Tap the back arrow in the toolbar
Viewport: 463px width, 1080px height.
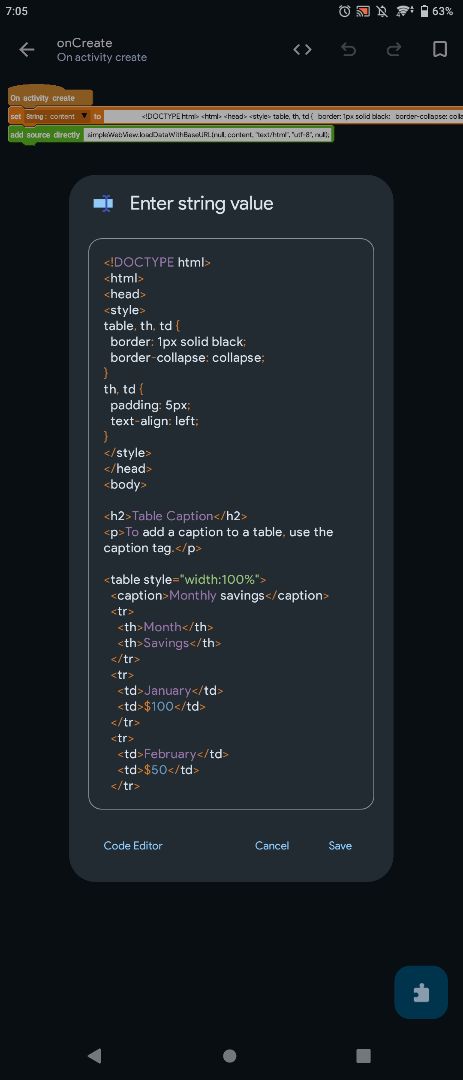tap(27, 50)
